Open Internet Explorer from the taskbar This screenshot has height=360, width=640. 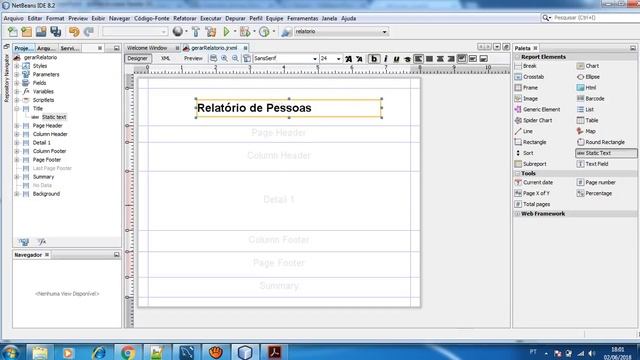coord(99,352)
